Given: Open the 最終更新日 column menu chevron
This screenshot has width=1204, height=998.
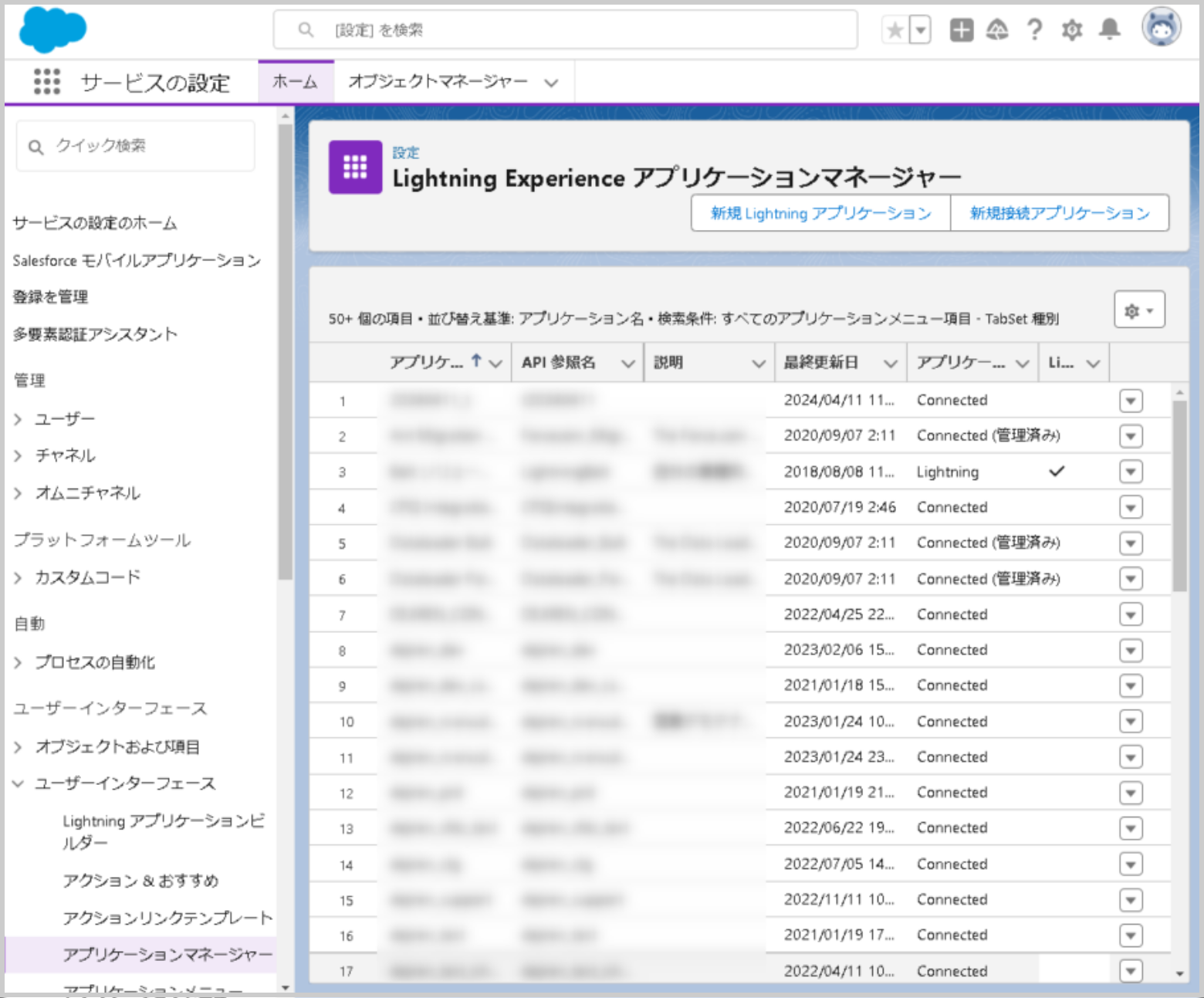Looking at the screenshot, I should [891, 364].
